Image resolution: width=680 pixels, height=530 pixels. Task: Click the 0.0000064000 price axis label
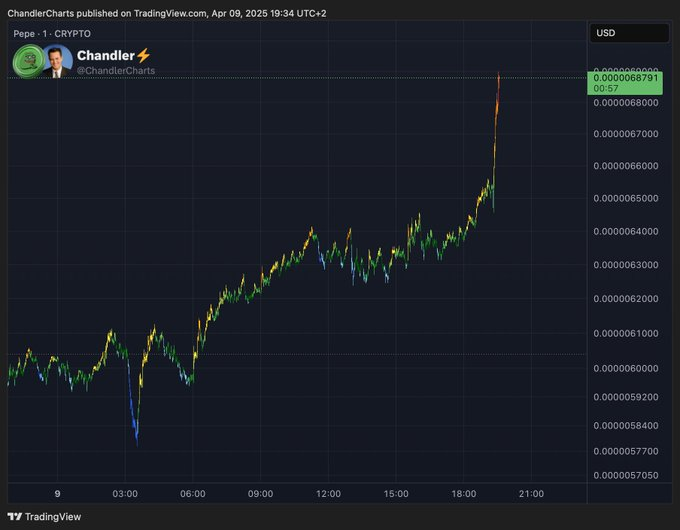(x=625, y=232)
